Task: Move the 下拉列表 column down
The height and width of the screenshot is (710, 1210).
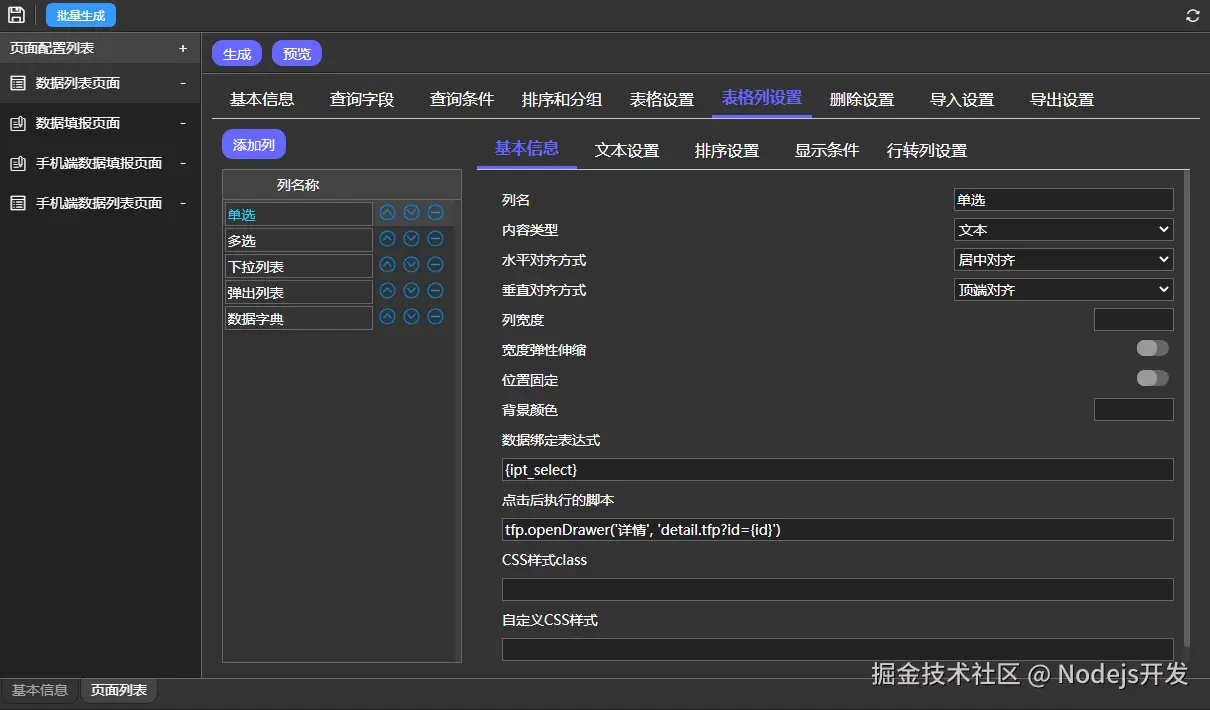Action: pyautogui.click(x=411, y=265)
